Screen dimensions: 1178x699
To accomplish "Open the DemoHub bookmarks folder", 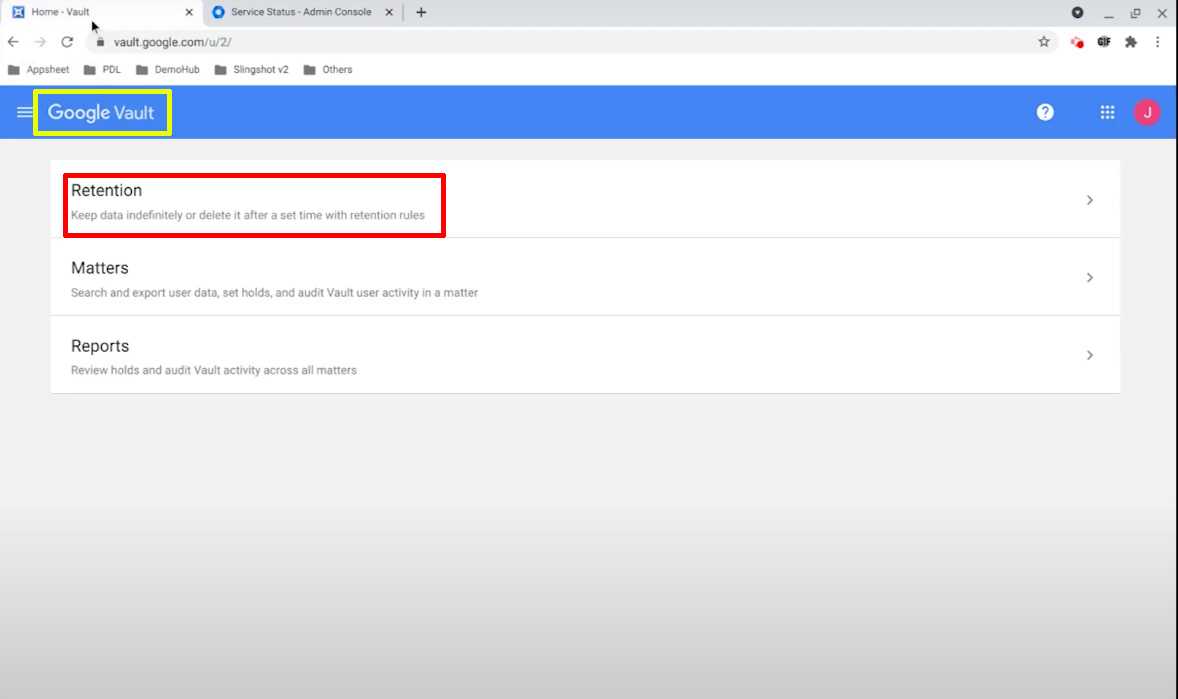I will point(168,70).
